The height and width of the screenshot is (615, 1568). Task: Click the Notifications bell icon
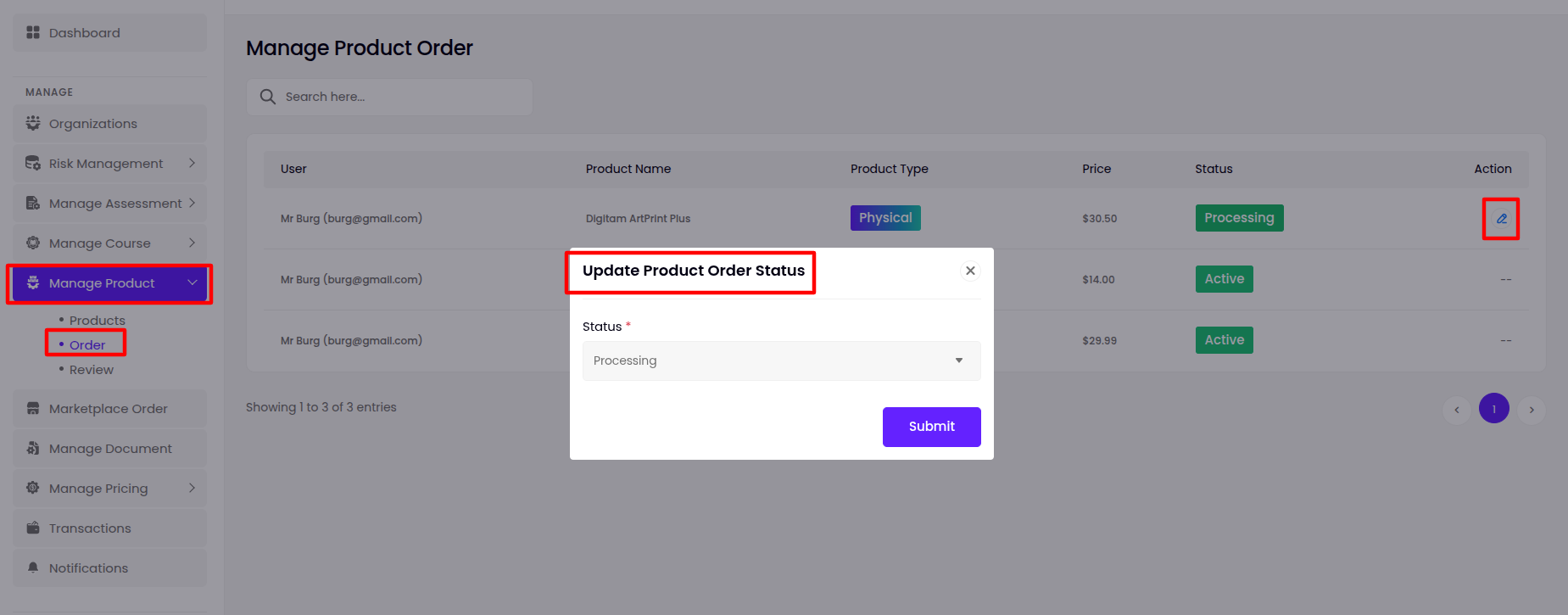(x=33, y=567)
